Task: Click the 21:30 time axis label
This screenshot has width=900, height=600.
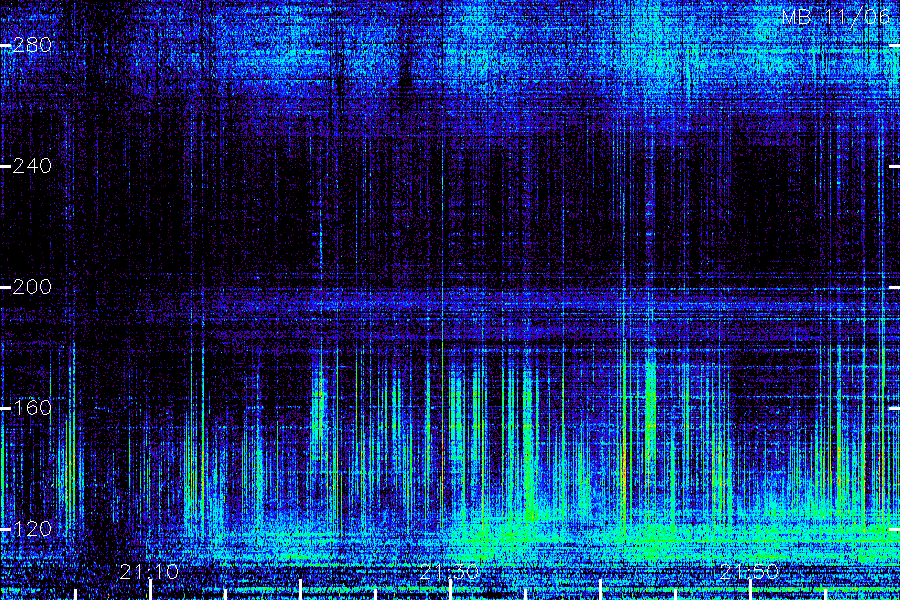Action: pos(449,571)
